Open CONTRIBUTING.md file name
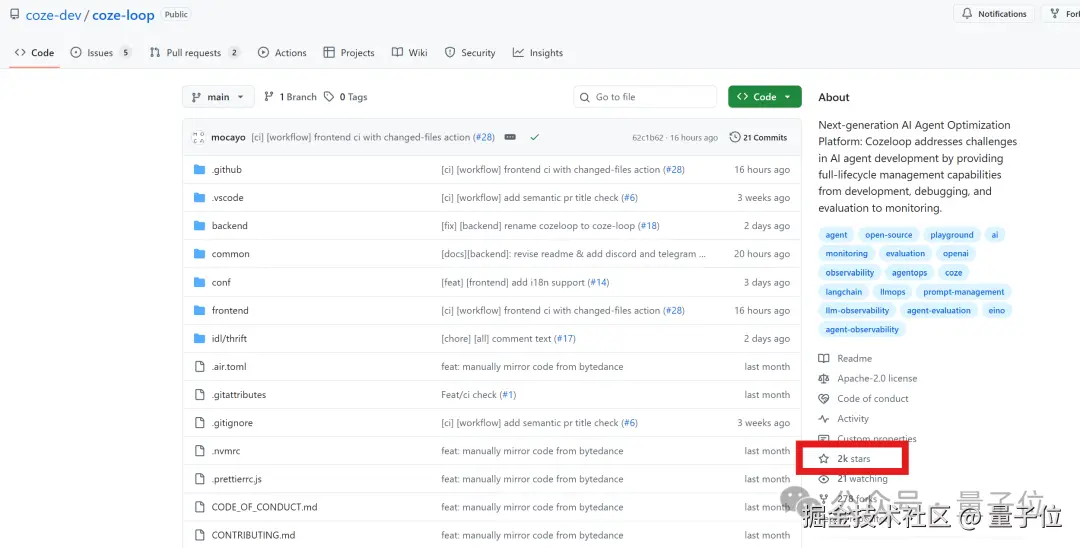Screen dimensions: 1080x548 tap(253, 535)
